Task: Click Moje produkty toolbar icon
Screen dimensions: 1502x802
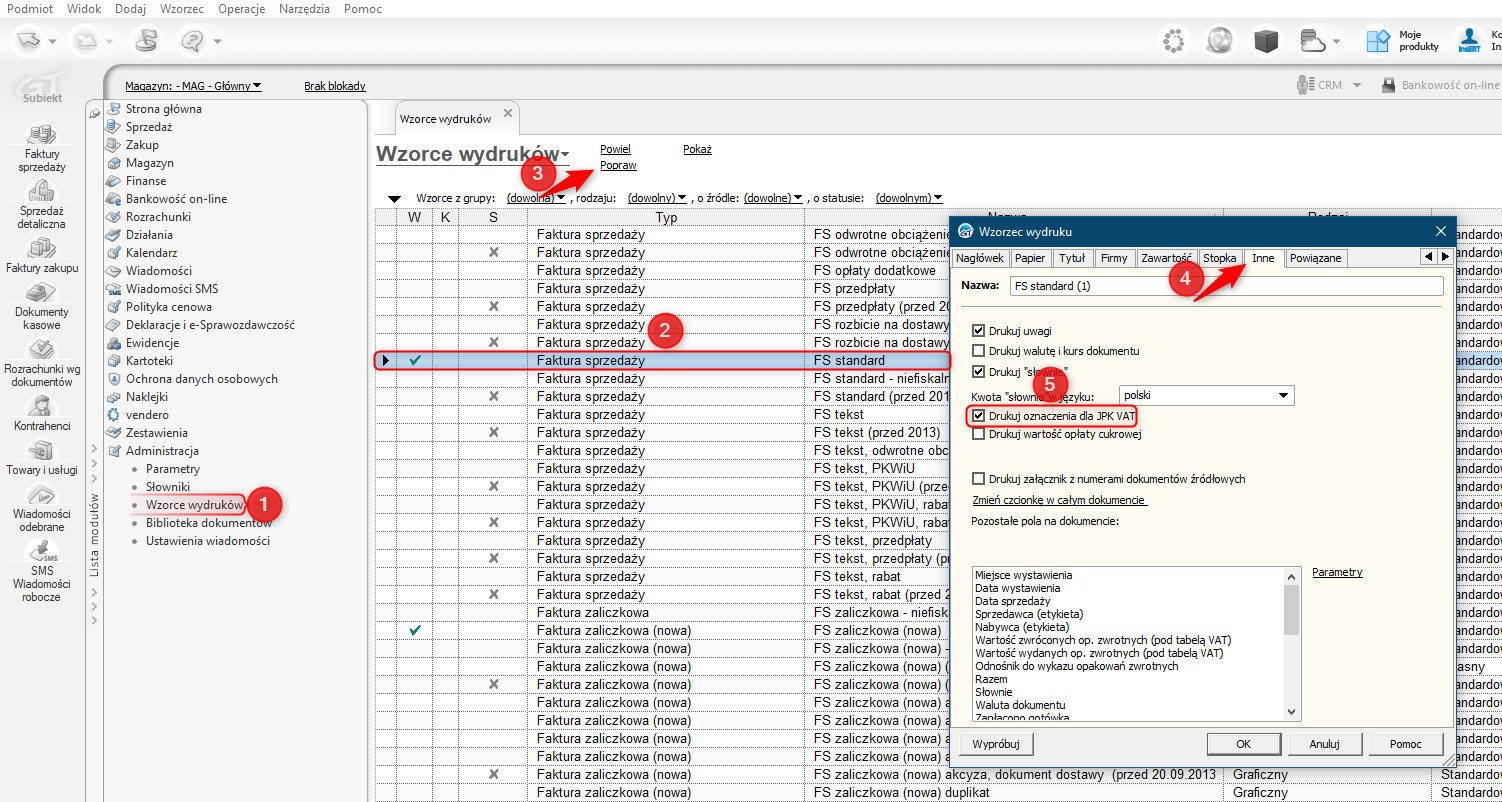Action: pyautogui.click(x=1379, y=41)
